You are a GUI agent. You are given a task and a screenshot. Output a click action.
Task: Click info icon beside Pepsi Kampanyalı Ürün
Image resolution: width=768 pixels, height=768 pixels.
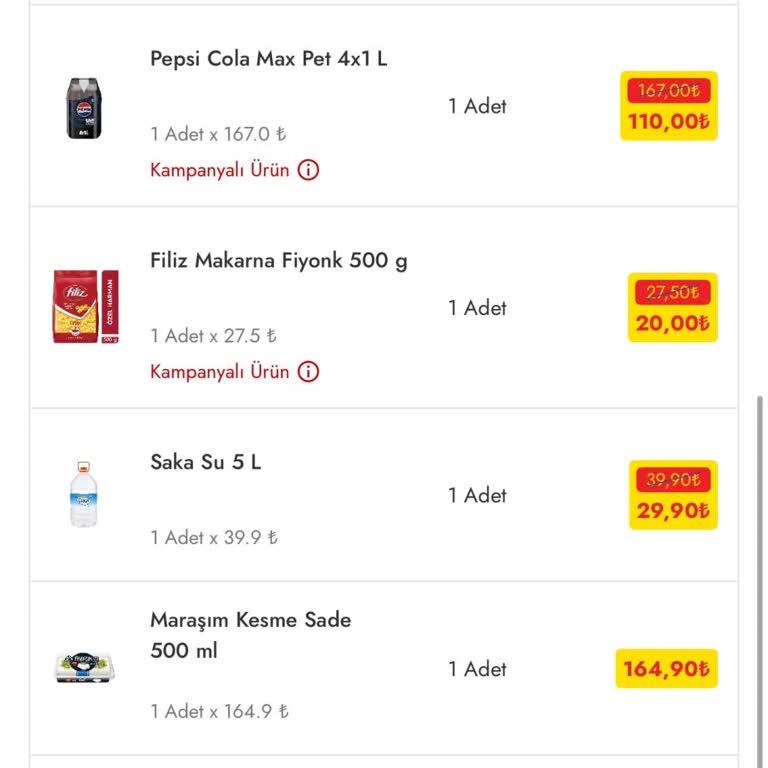point(309,170)
